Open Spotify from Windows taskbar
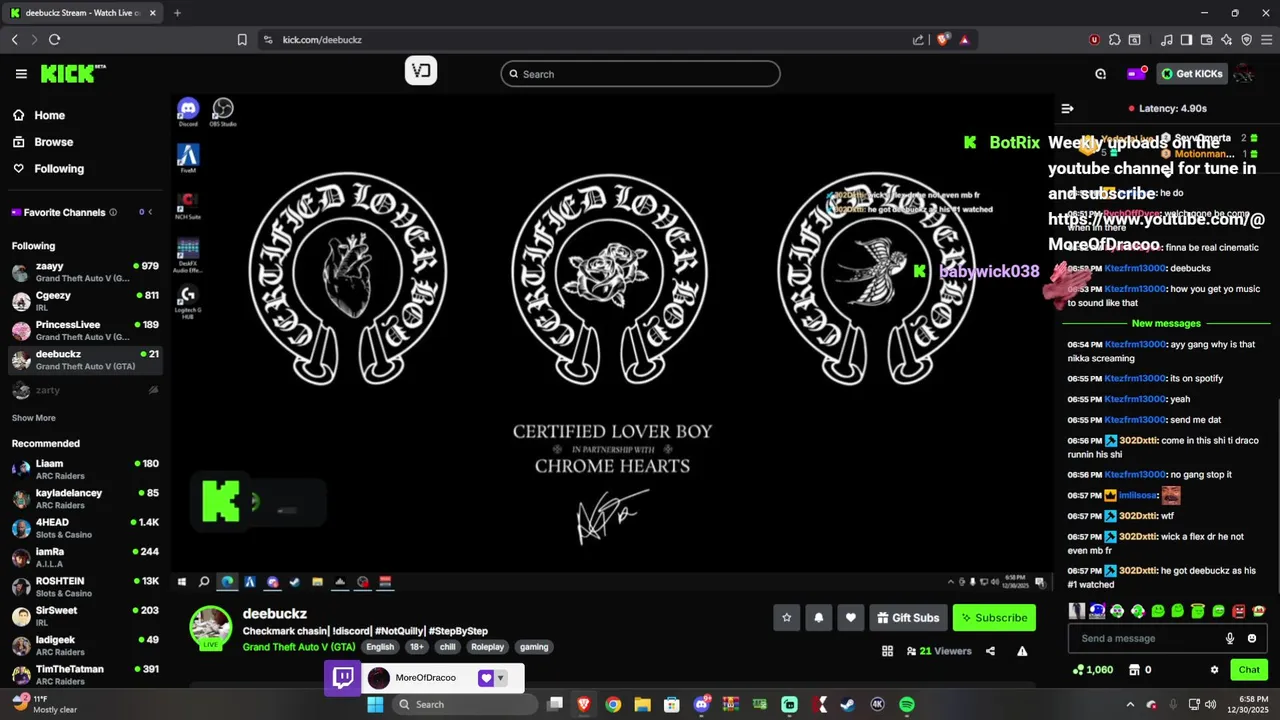This screenshot has width=1280, height=720. pos(907,704)
